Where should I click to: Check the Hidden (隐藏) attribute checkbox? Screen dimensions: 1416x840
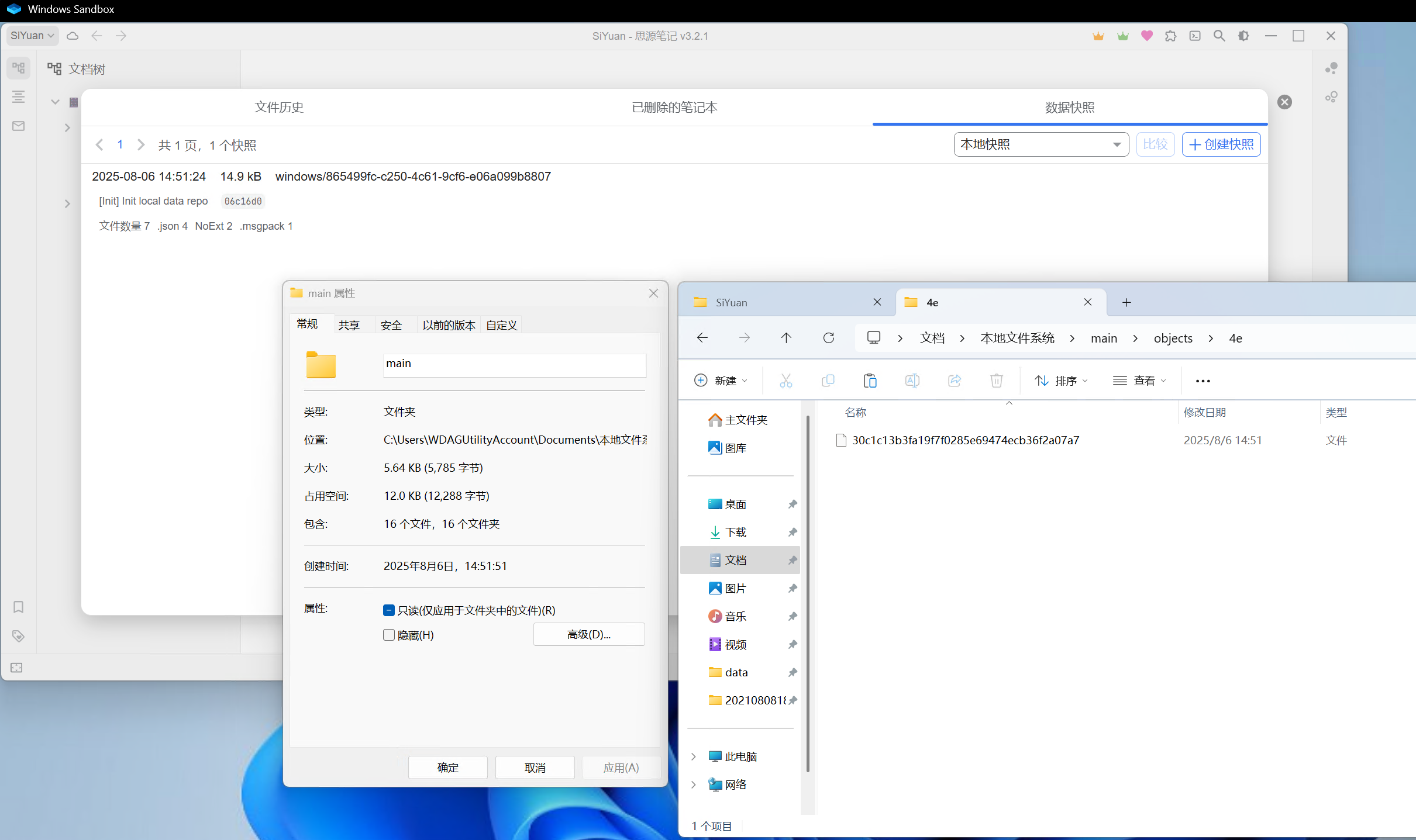pos(389,635)
